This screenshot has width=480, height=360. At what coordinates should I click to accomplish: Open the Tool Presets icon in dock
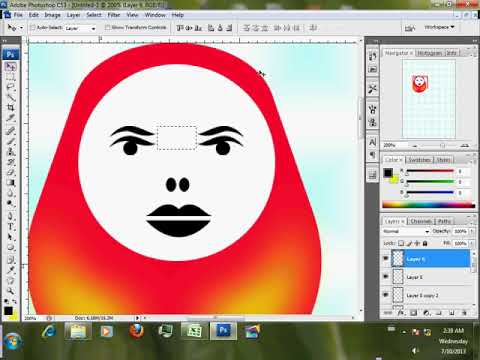pyautogui.click(x=372, y=89)
